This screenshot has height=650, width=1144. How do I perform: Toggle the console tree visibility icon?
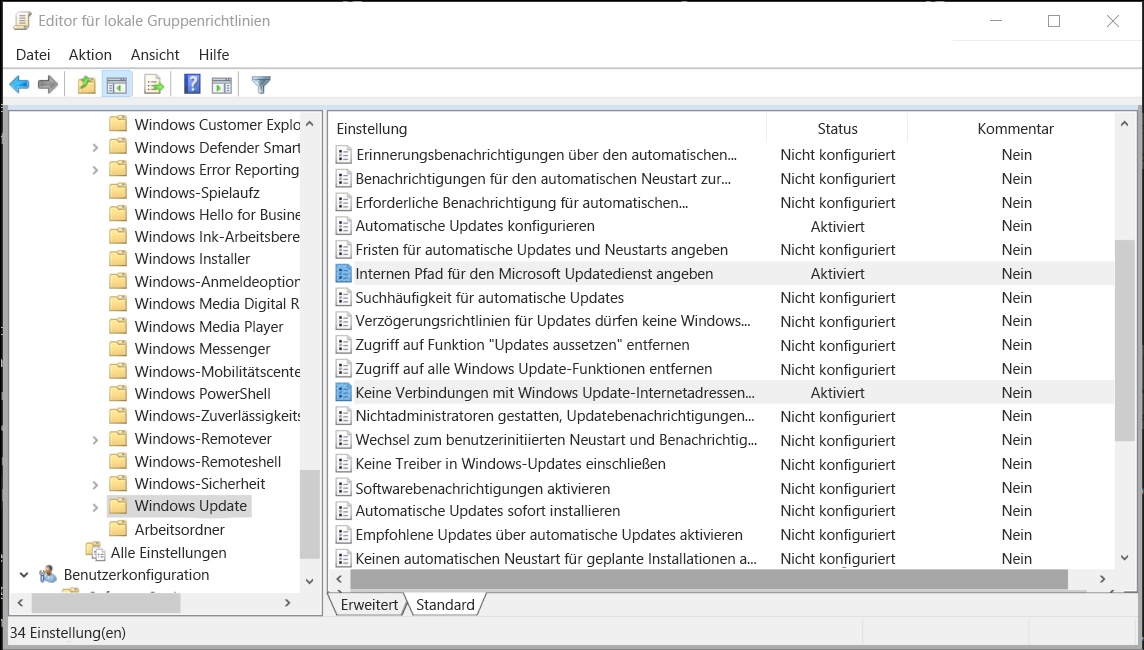(x=117, y=84)
